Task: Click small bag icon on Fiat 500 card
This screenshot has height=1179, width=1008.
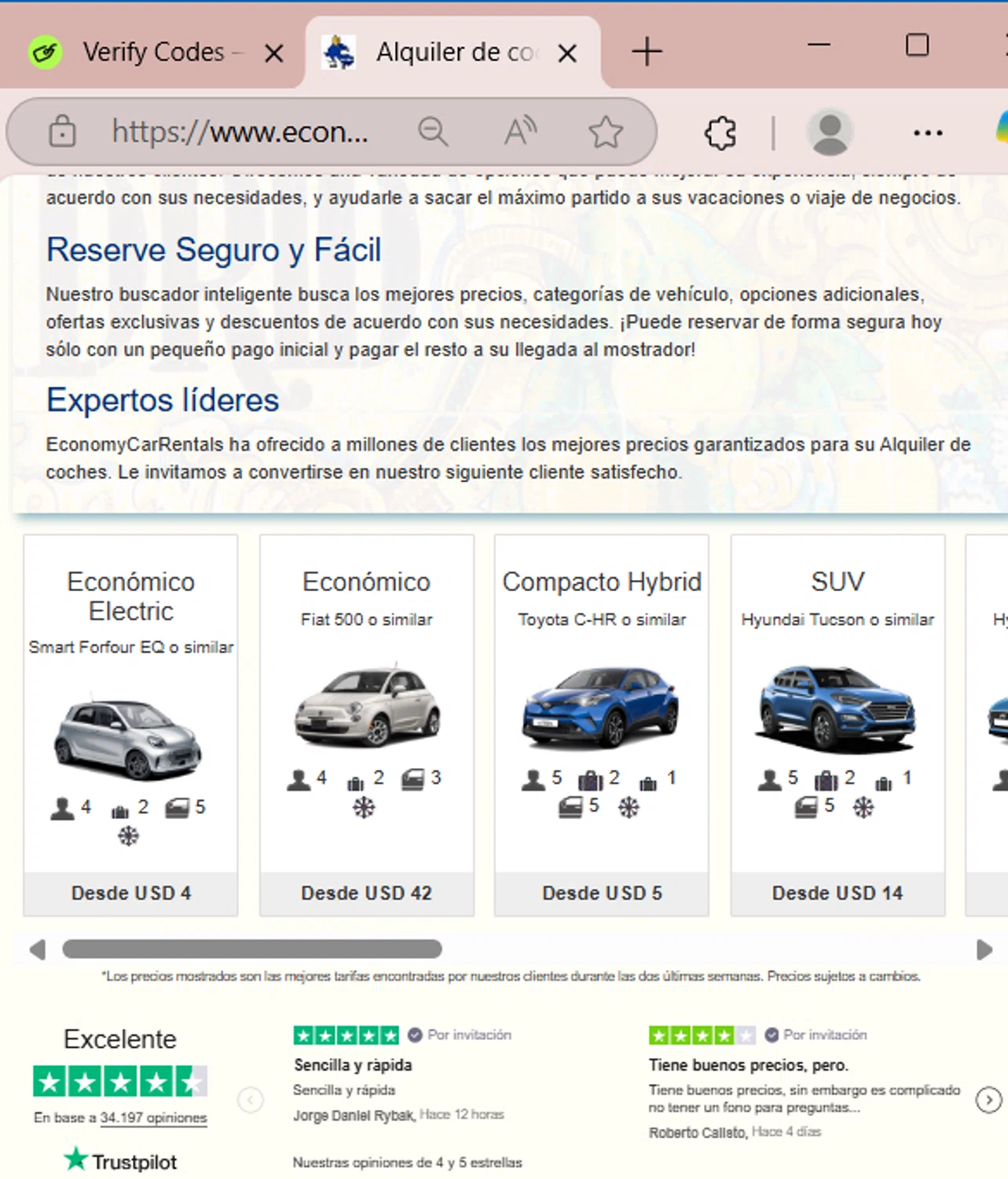Action: (x=356, y=783)
